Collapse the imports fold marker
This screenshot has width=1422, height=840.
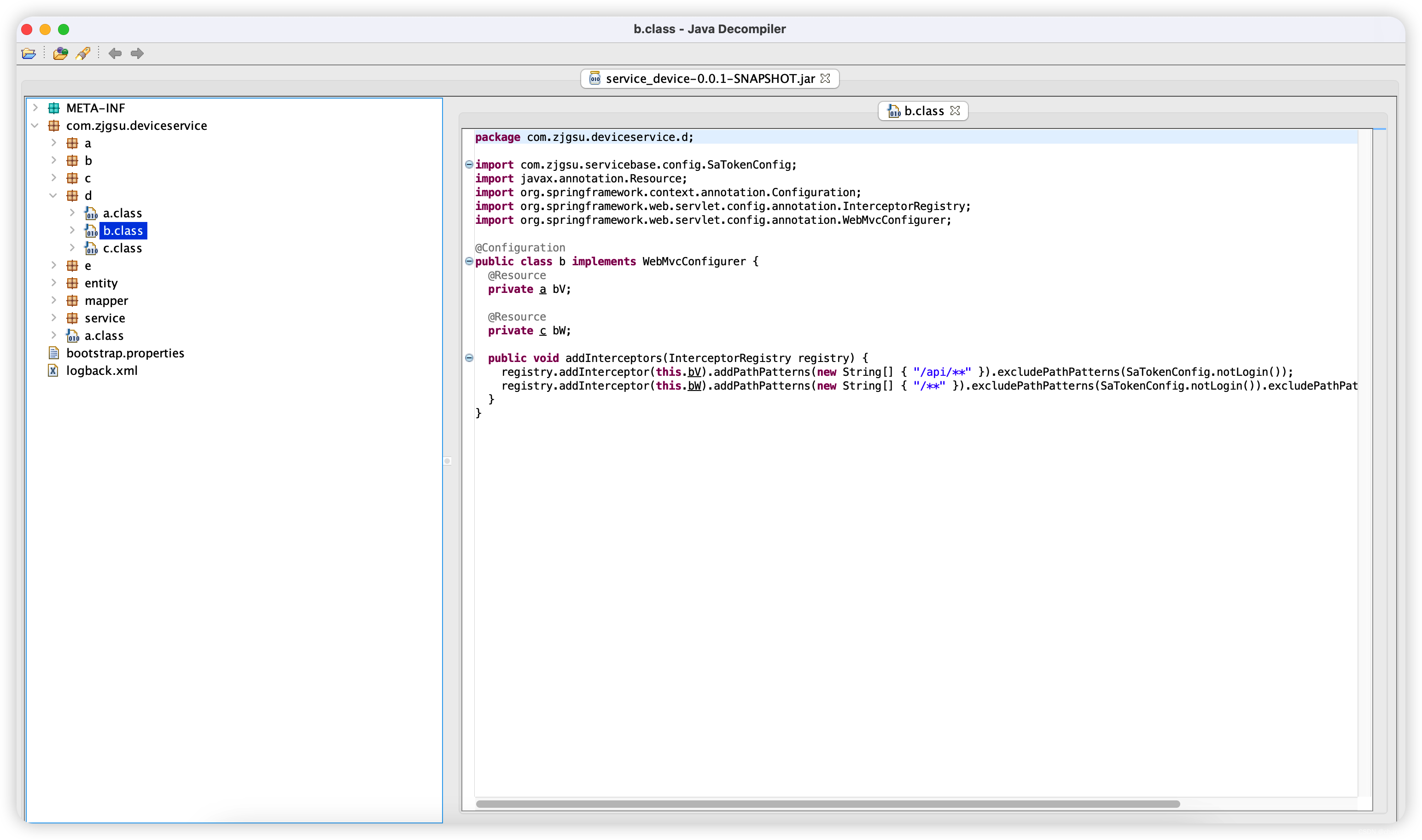coord(469,165)
